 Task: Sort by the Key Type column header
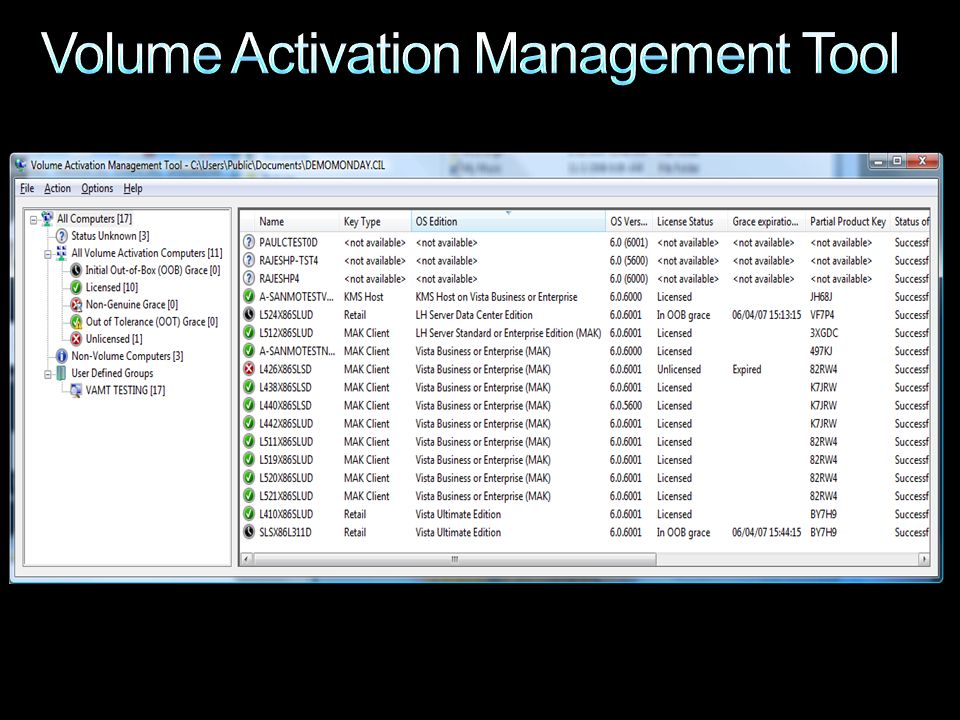coord(375,222)
